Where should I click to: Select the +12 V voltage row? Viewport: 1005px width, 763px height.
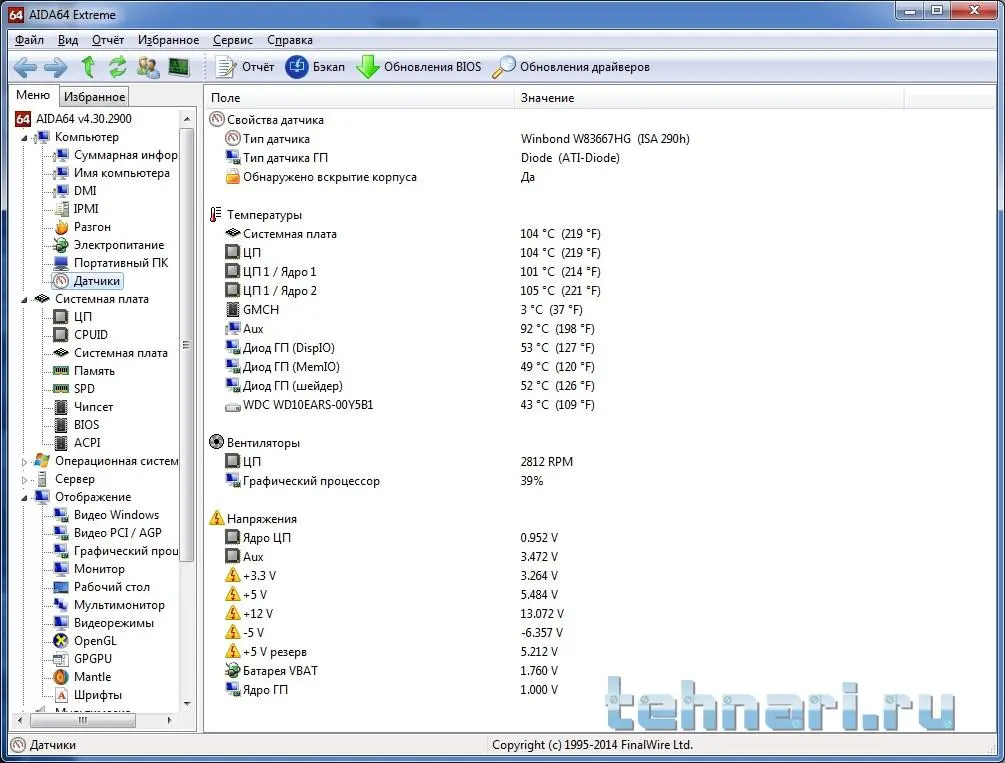[x=394, y=614]
